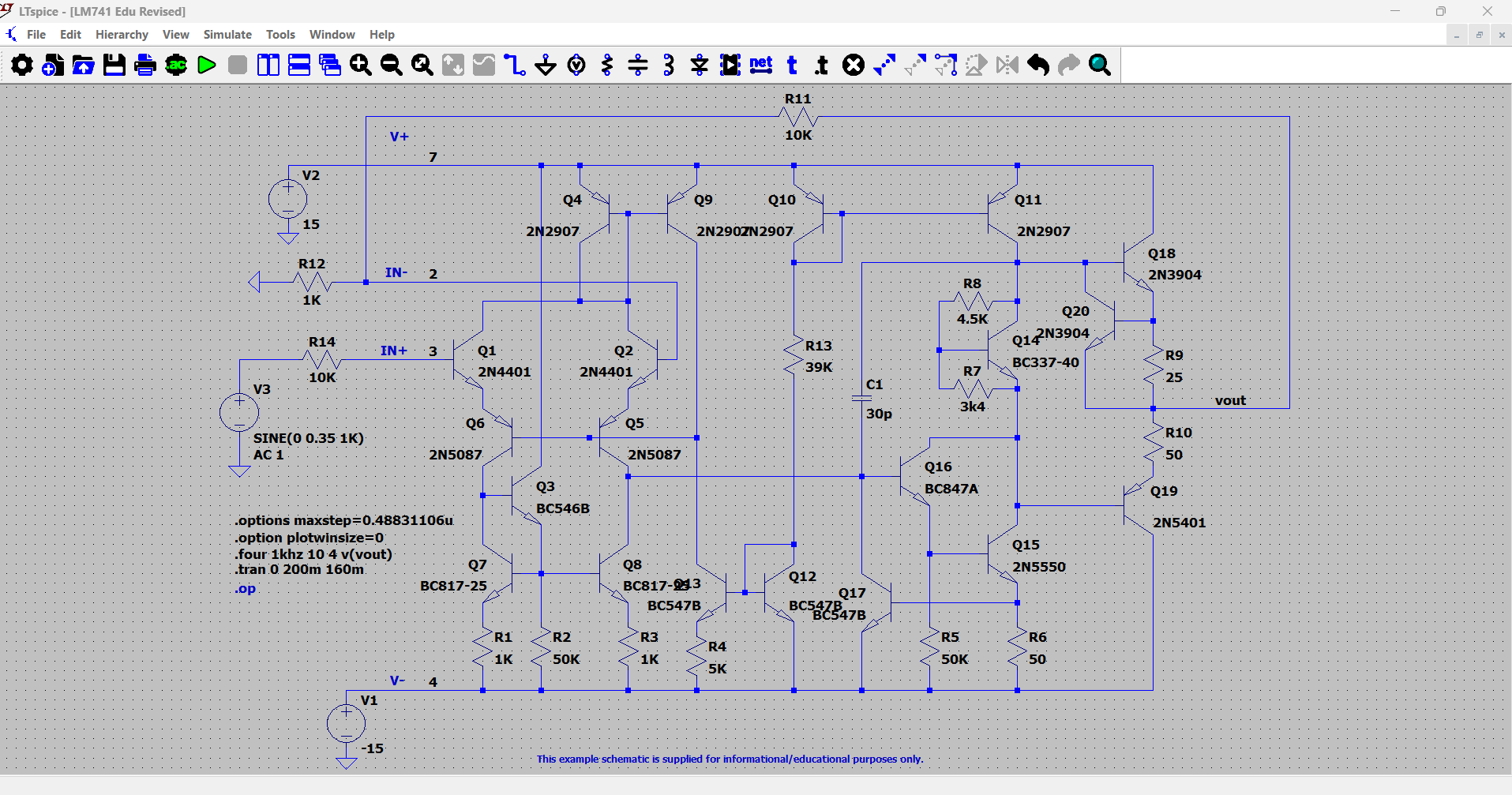Run the simulation with the green play icon

207,65
